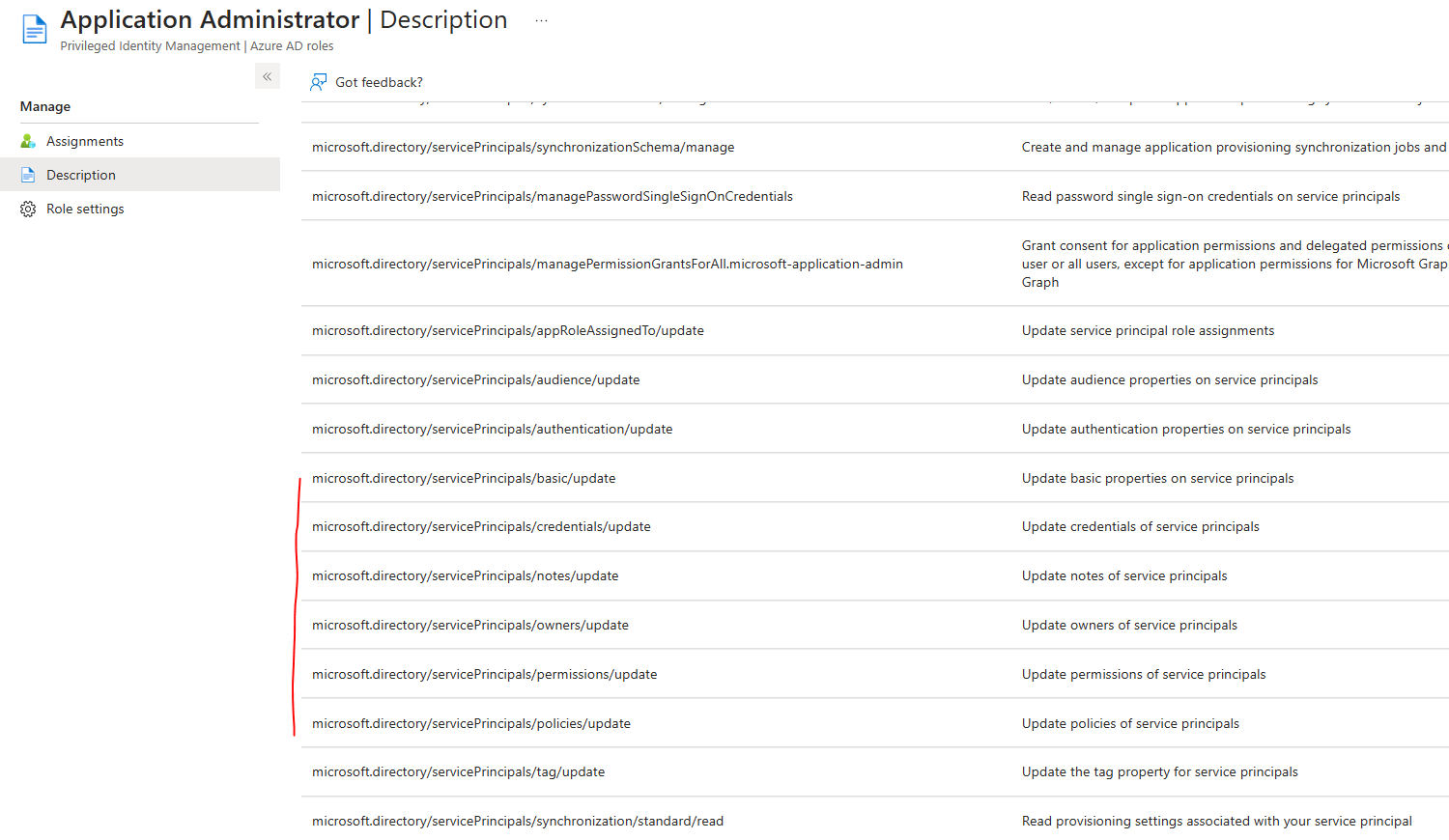Open Role settings via the gear icon

(30, 209)
